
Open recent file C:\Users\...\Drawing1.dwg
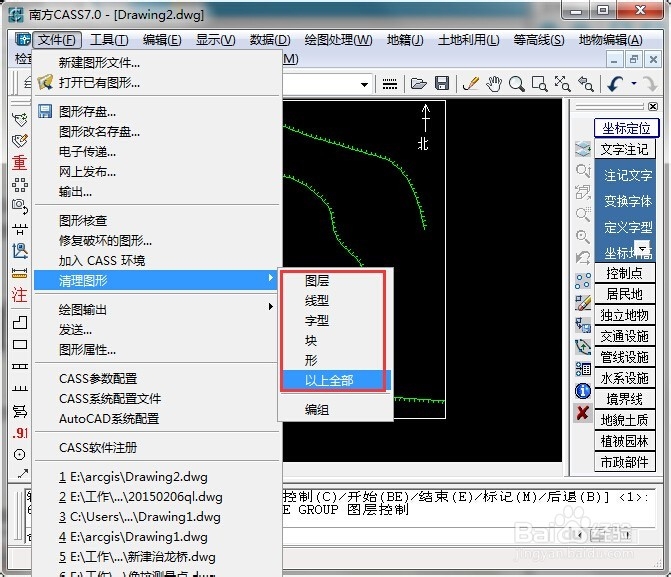coord(157,517)
